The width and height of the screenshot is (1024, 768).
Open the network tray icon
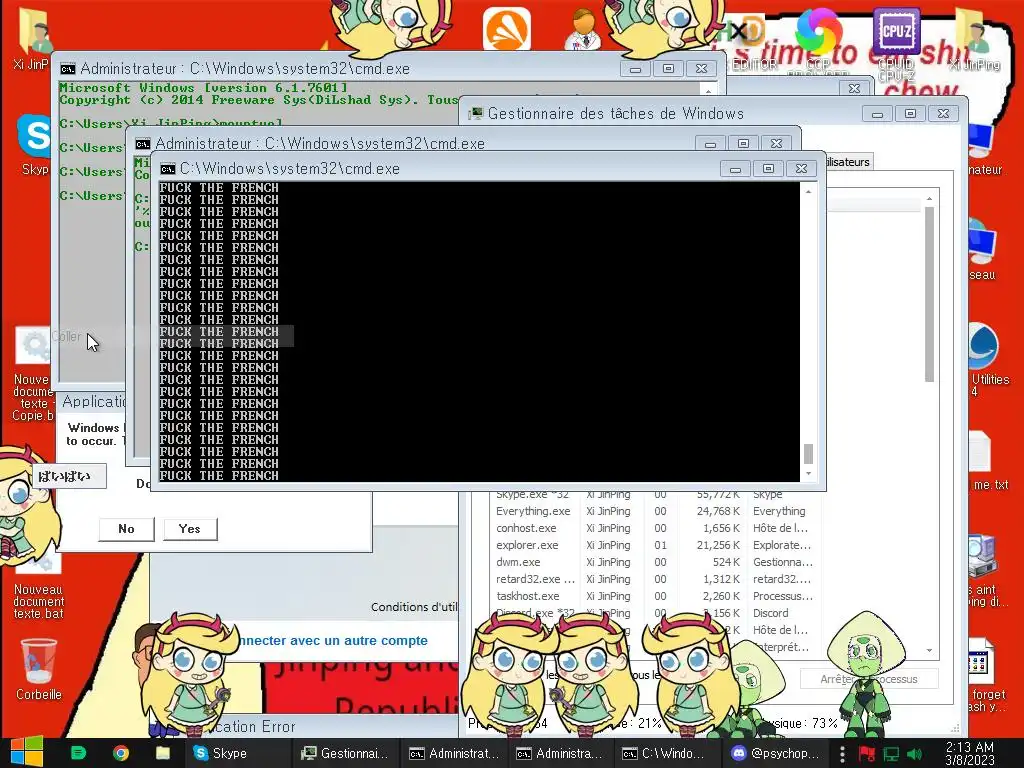[x=891, y=754]
